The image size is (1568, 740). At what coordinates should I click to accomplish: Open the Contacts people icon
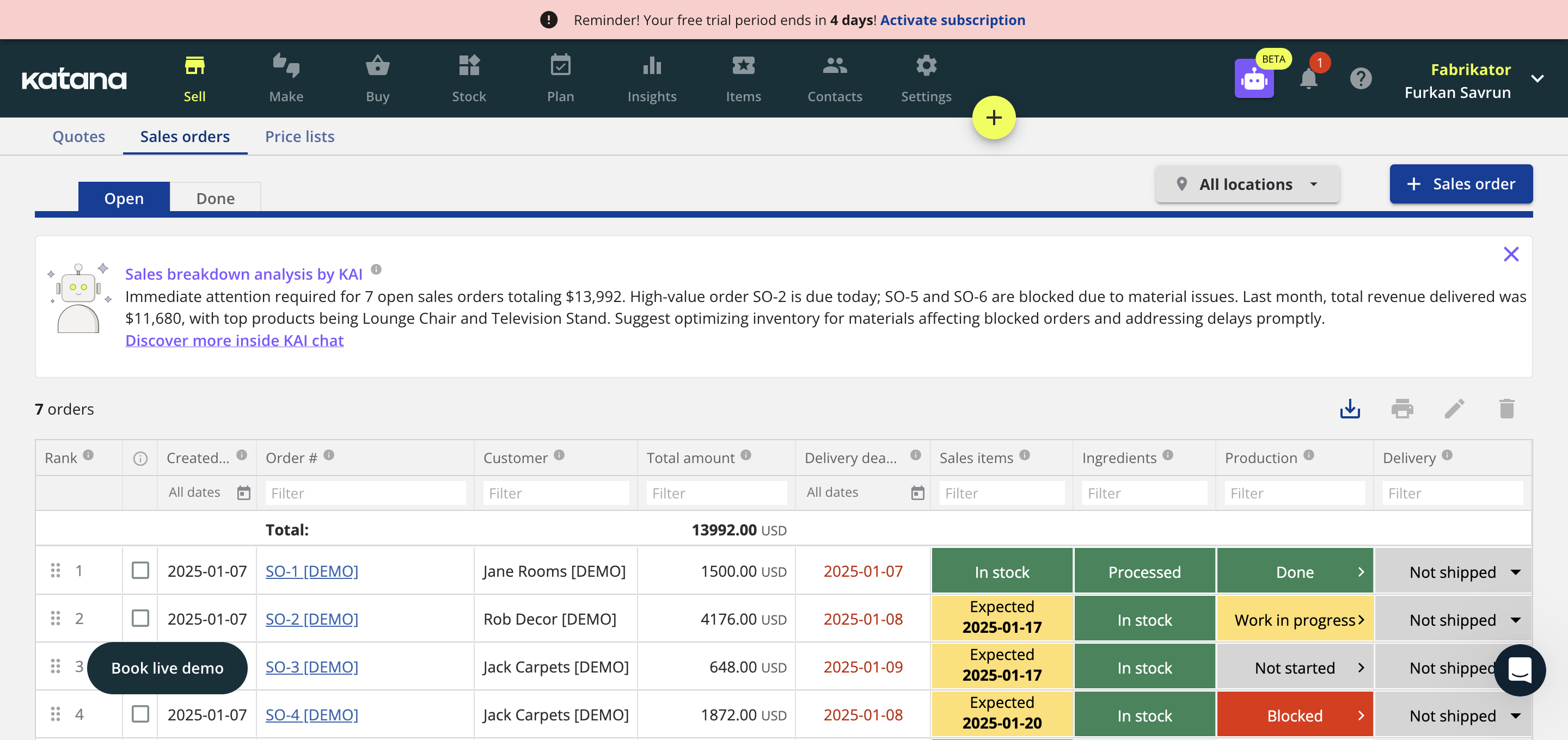(835, 66)
